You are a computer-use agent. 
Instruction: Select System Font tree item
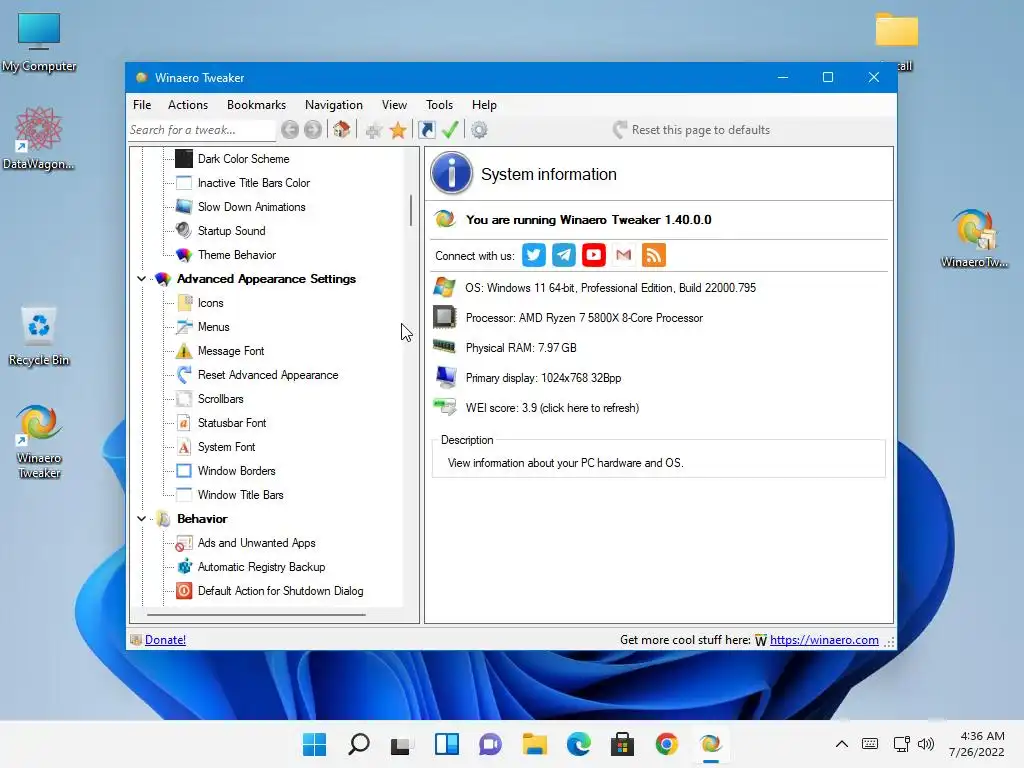click(x=226, y=447)
